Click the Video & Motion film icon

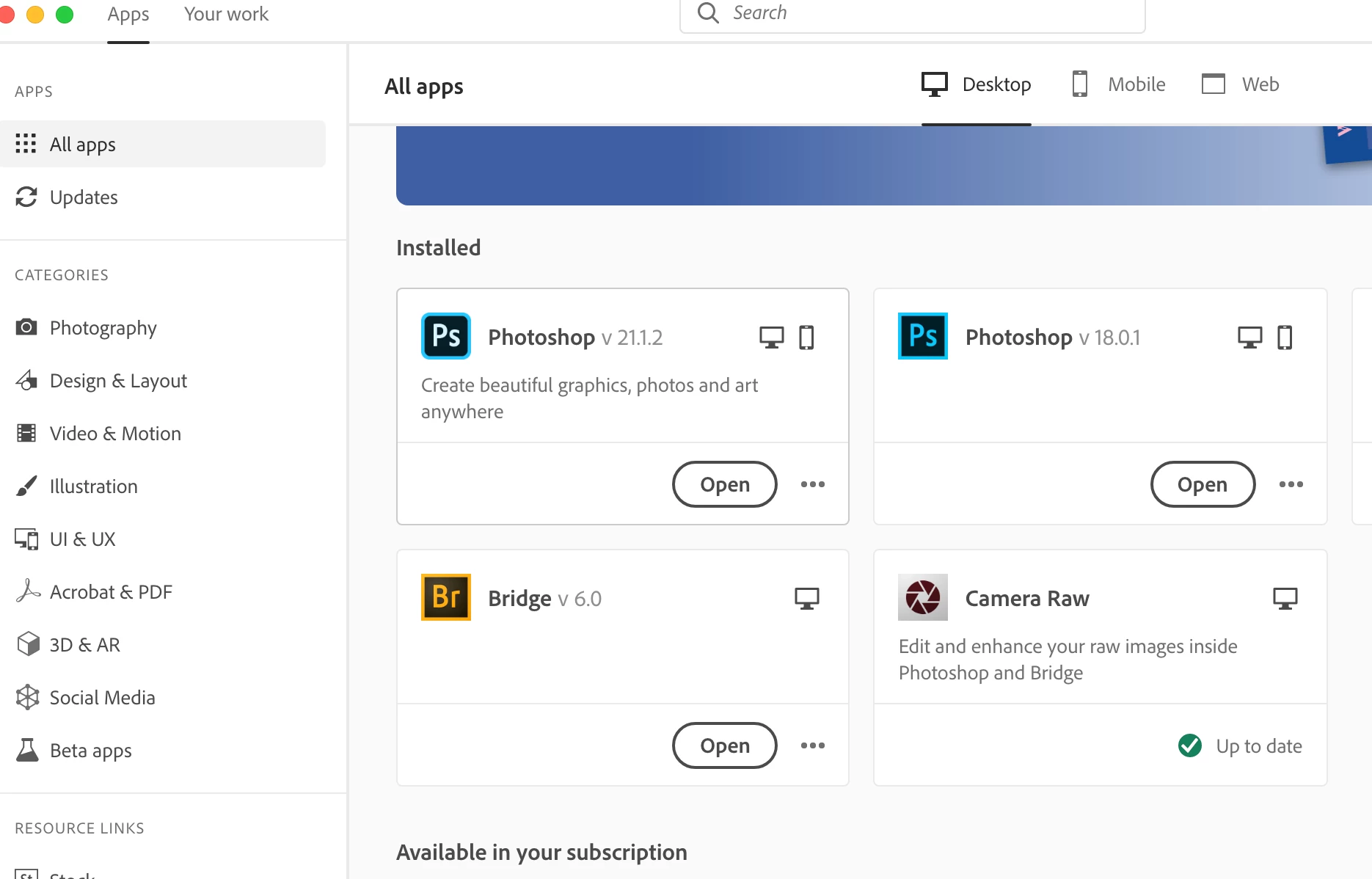coord(26,433)
